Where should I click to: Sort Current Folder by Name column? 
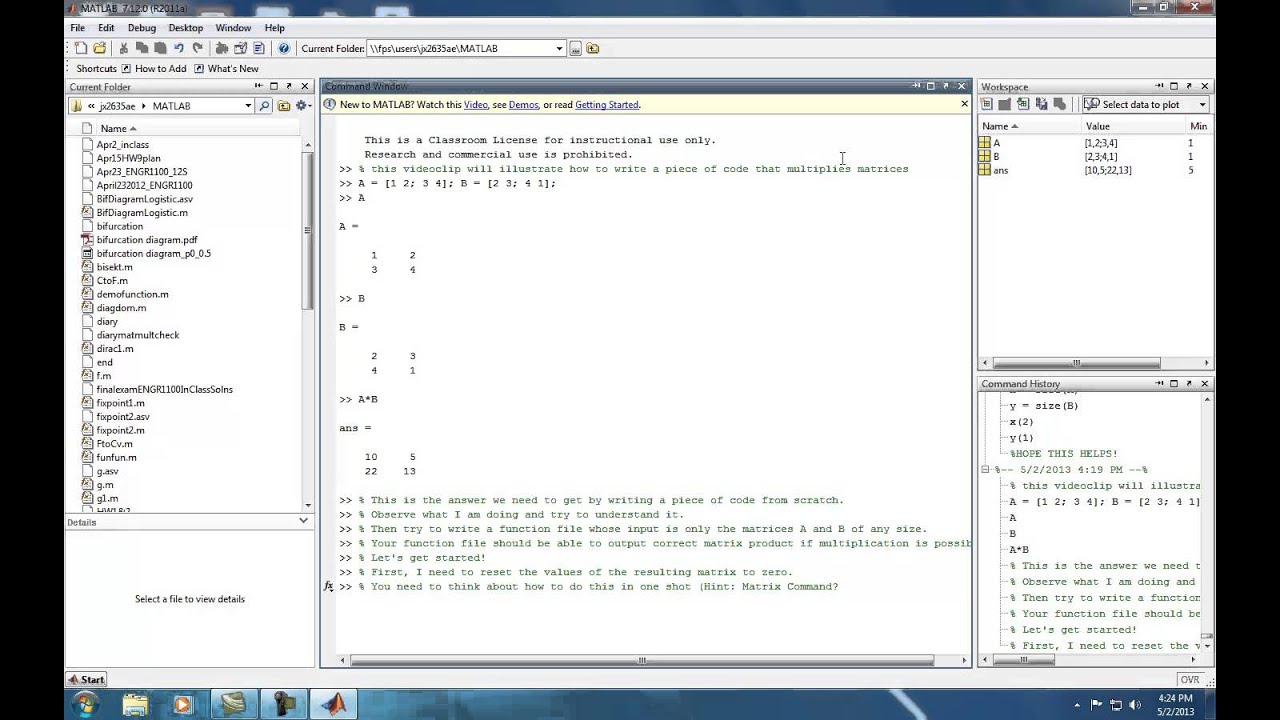118,128
